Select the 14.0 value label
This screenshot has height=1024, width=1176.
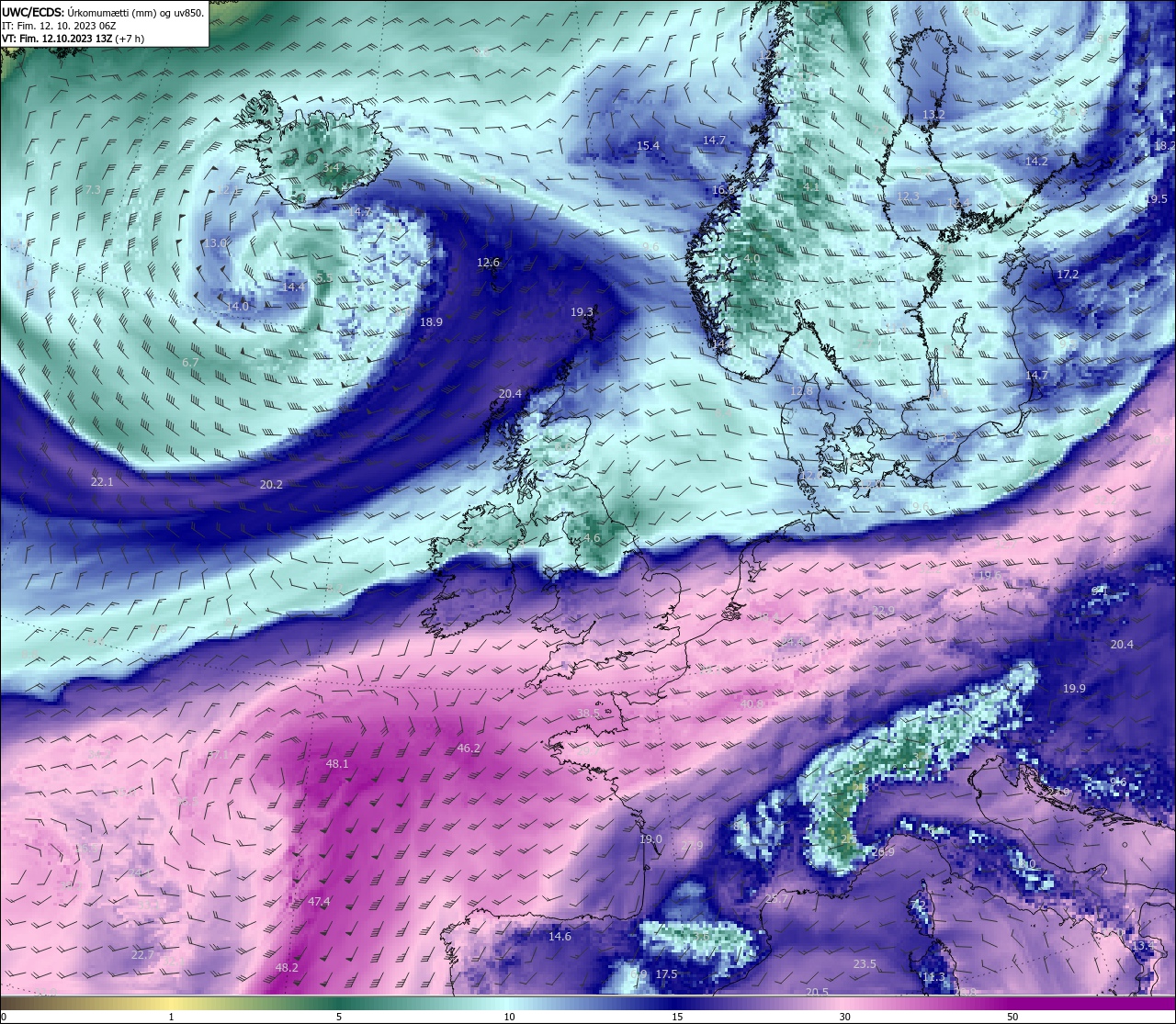[238, 306]
